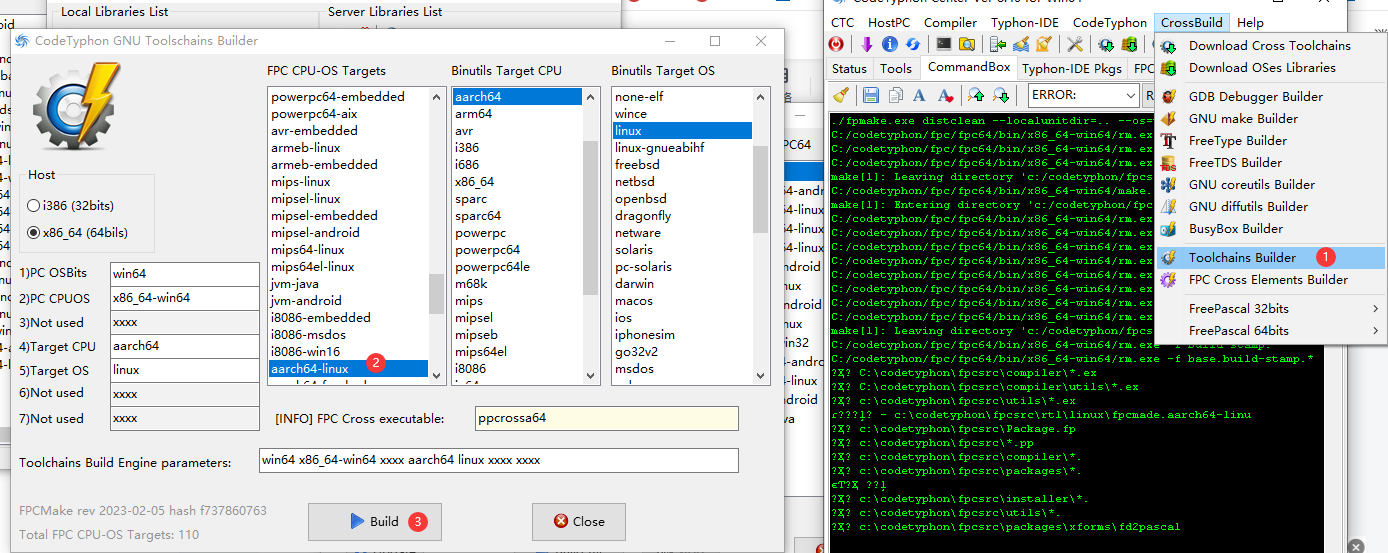Choose FreeTDS Builder menu entry
Screen dimensions: 1388x553
pyautogui.click(x=1270, y=162)
